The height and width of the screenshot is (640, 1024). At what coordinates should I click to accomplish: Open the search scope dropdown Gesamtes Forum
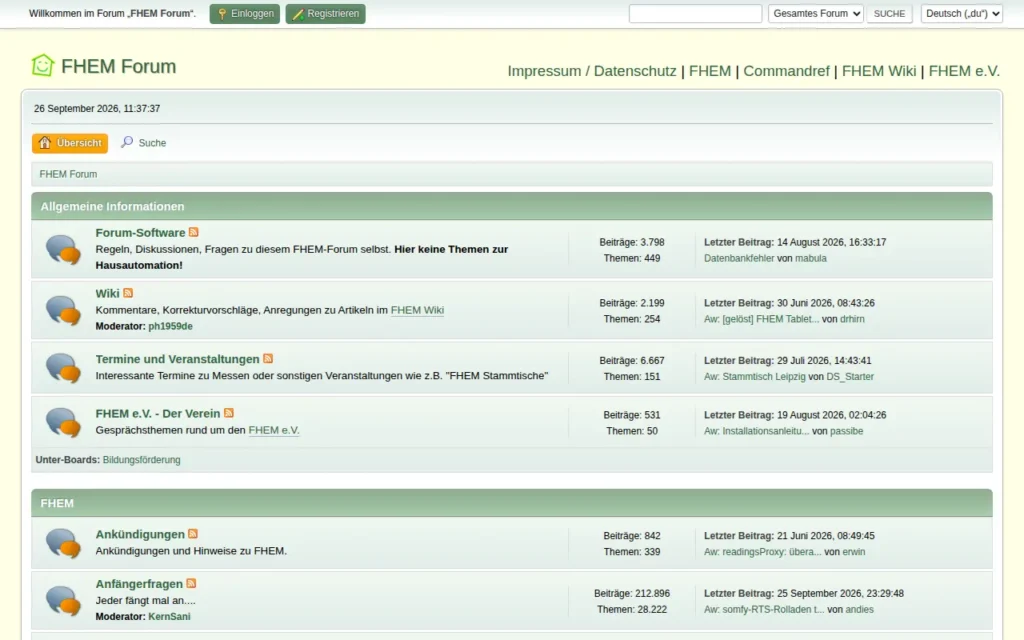tap(816, 14)
